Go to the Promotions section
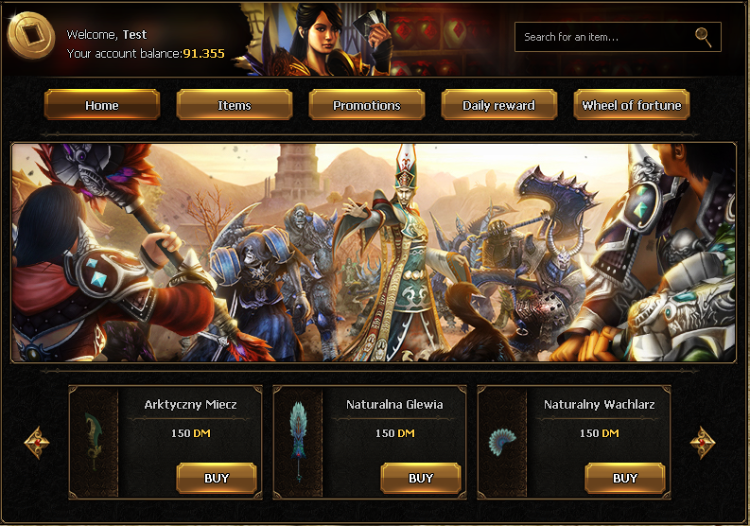Image resolution: width=750 pixels, height=526 pixels. point(367,105)
